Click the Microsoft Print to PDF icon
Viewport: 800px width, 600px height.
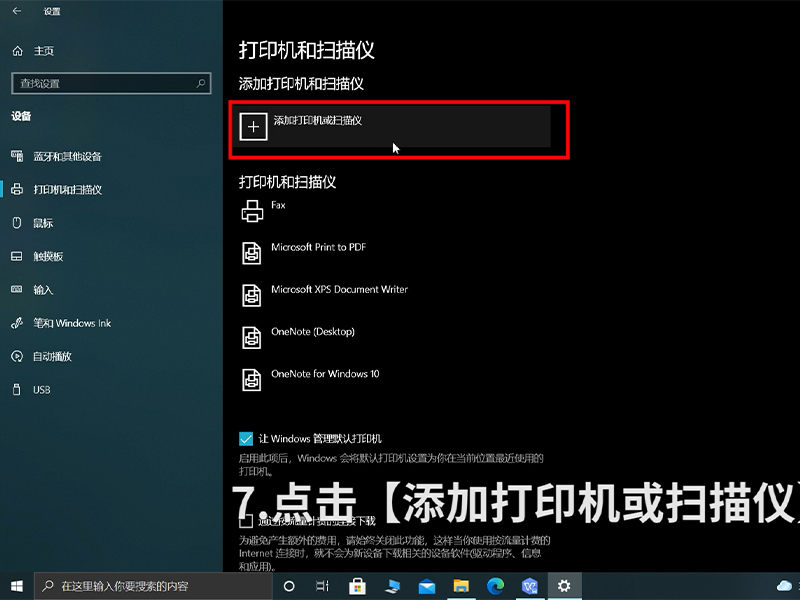252,253
